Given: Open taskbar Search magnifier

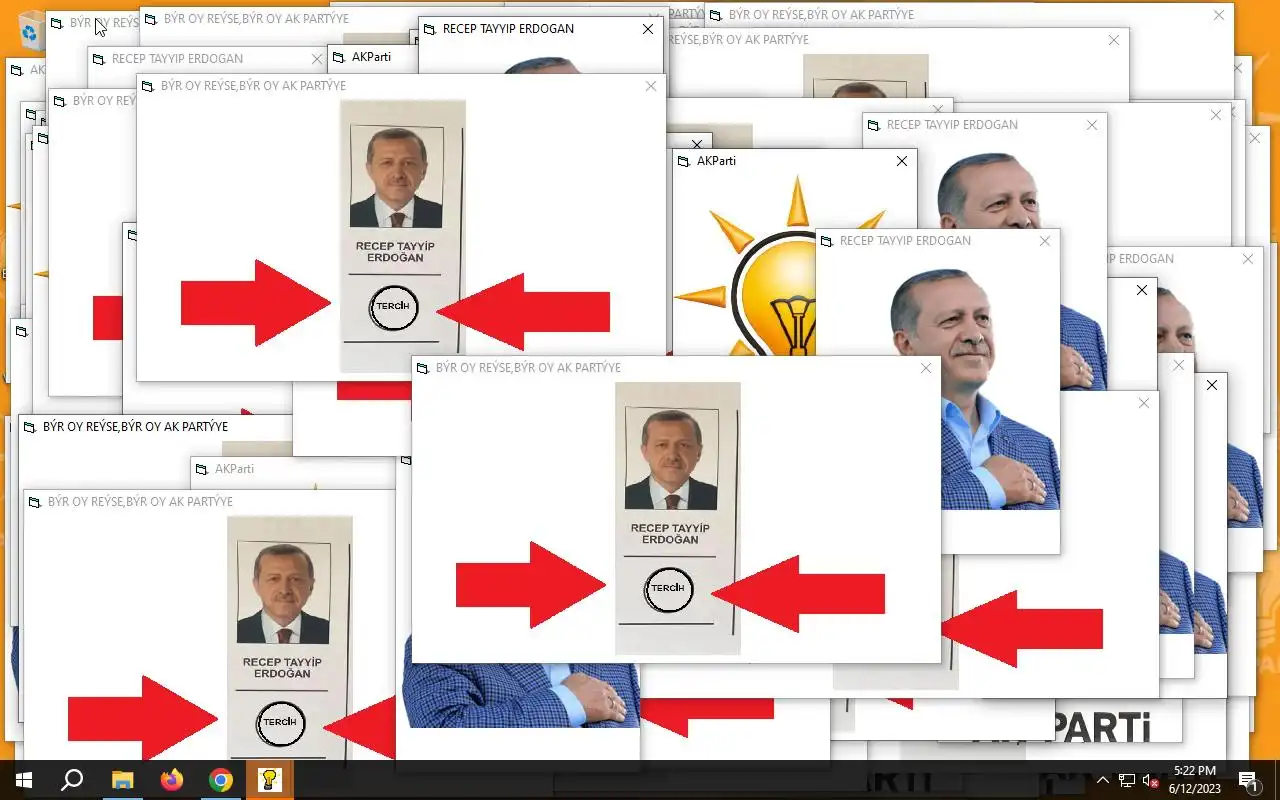Looking at the screenshot, I should 72,780.
